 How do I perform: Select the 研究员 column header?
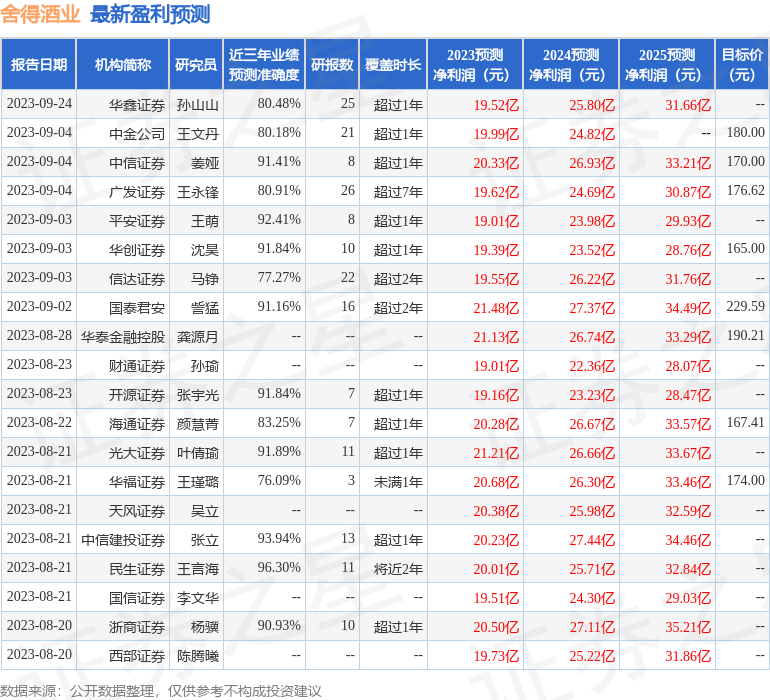click(196, 64)
